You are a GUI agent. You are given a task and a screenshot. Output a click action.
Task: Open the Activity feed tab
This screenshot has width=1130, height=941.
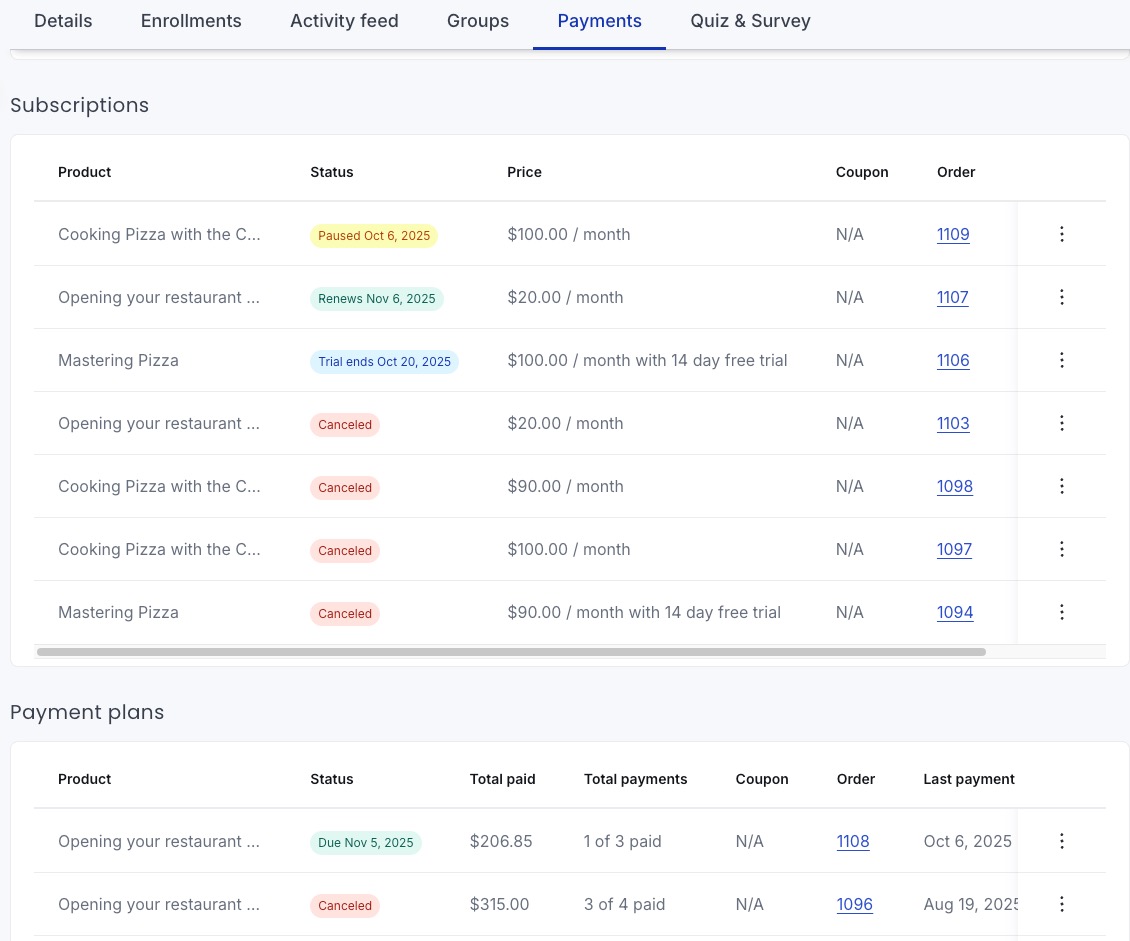coord(344,21)
